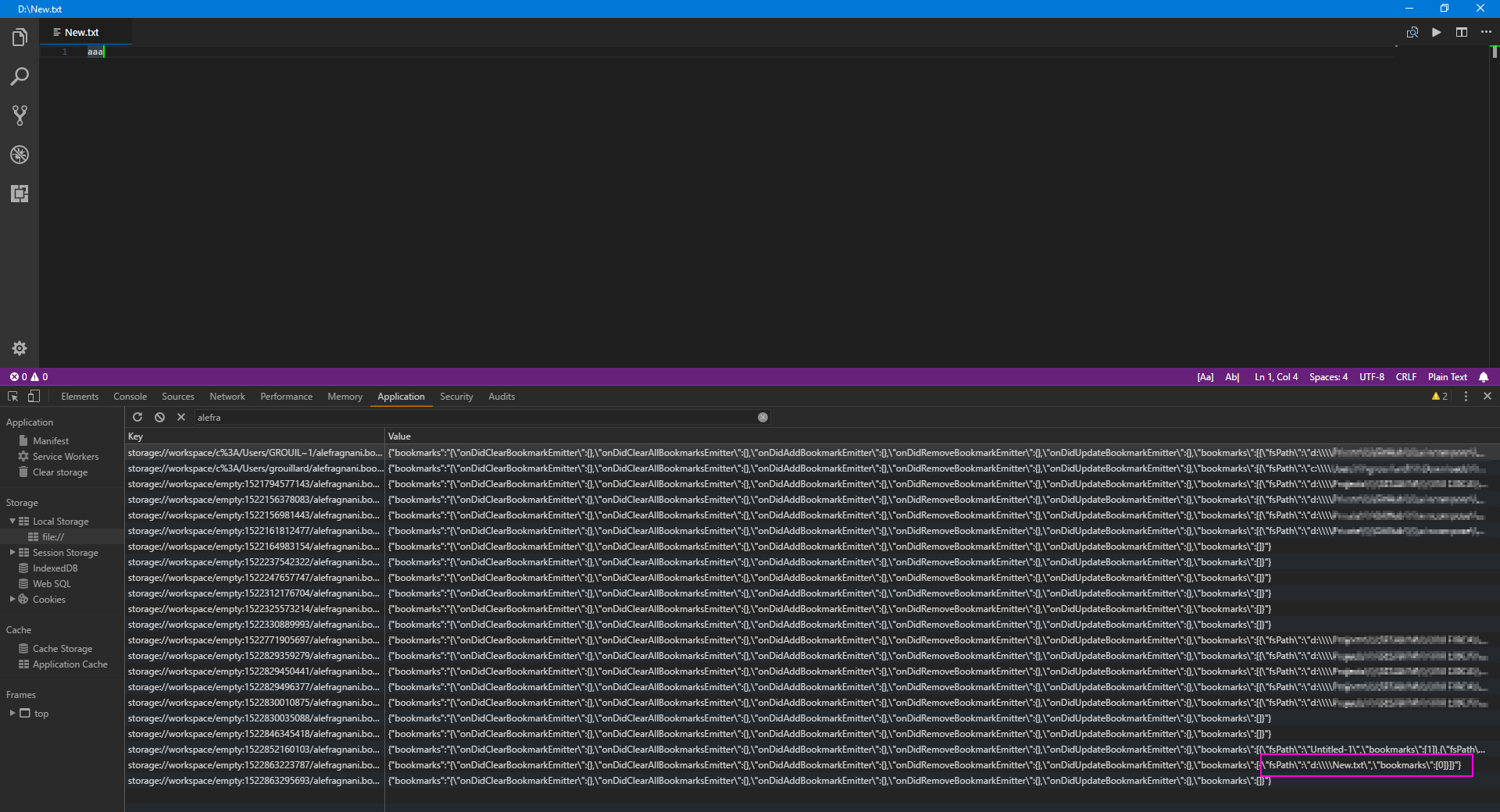Expand the Session Storage section
The height and width of the screenshot is (812, 1500).
[12, 552]
